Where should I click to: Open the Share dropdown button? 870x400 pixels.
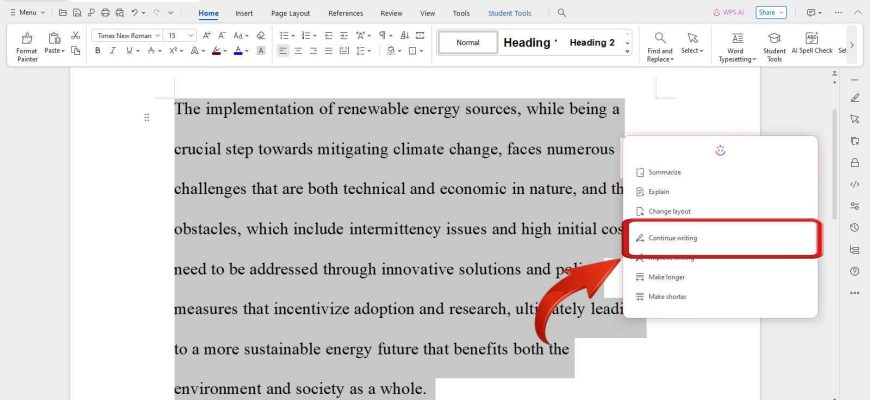tap(771, 13)
